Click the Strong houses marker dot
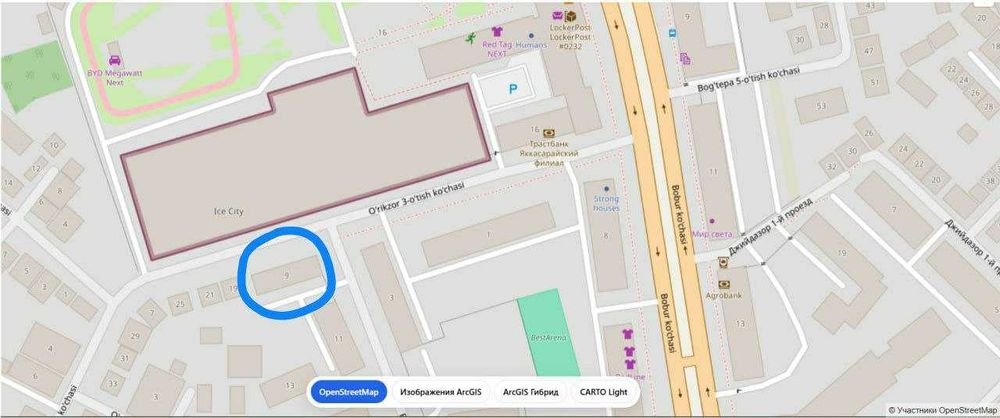This screenshot has height=418, width=1000. [x=606, y=189]
